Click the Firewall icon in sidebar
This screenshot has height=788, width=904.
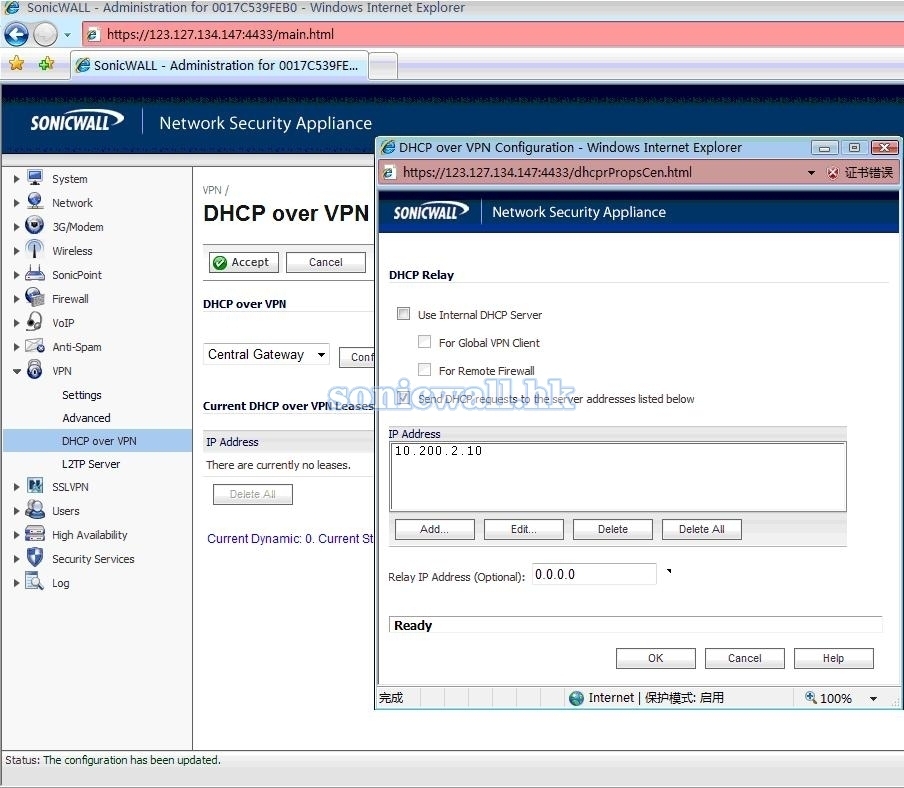(35, 298)
